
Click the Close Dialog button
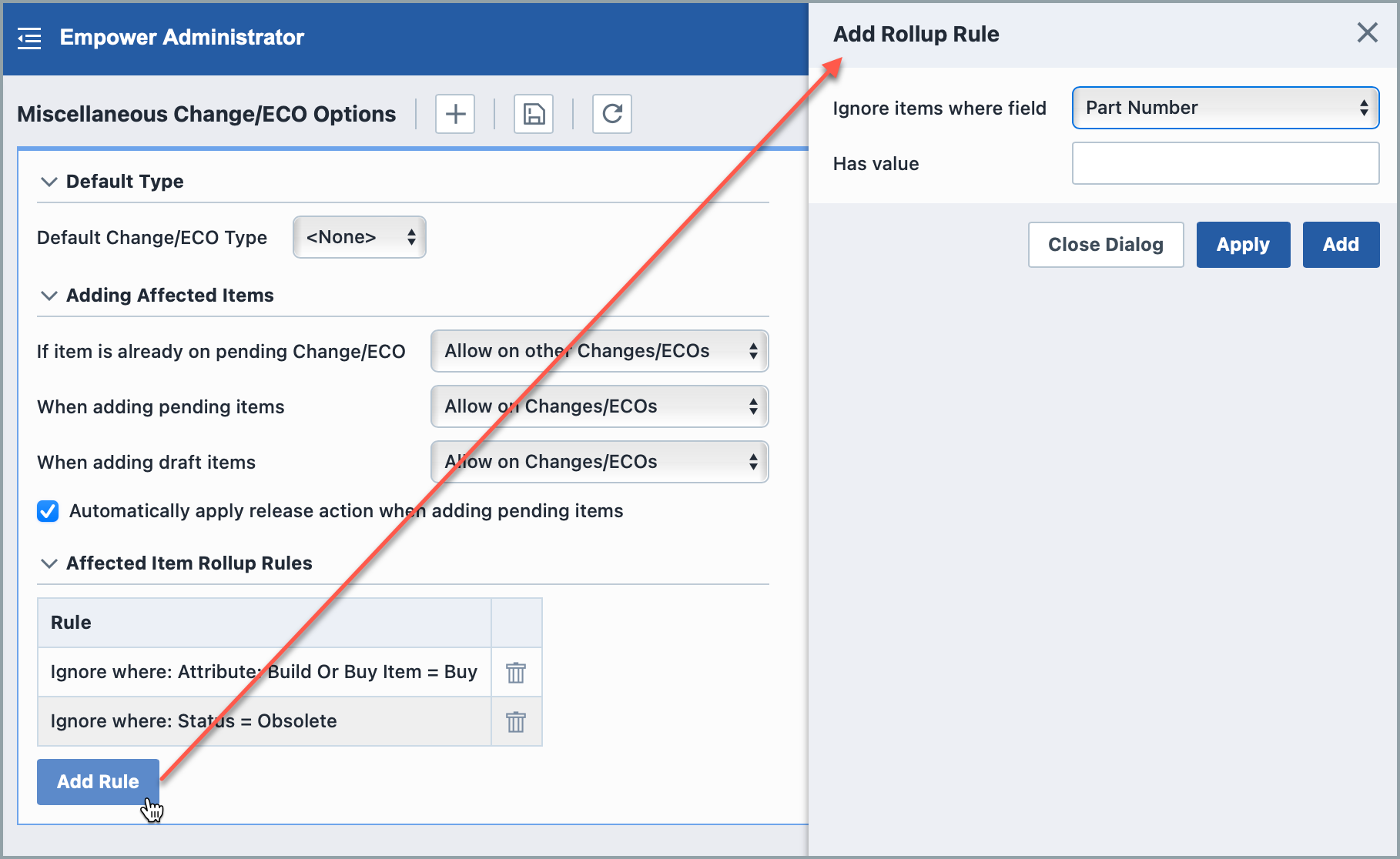click(1106, 245)
